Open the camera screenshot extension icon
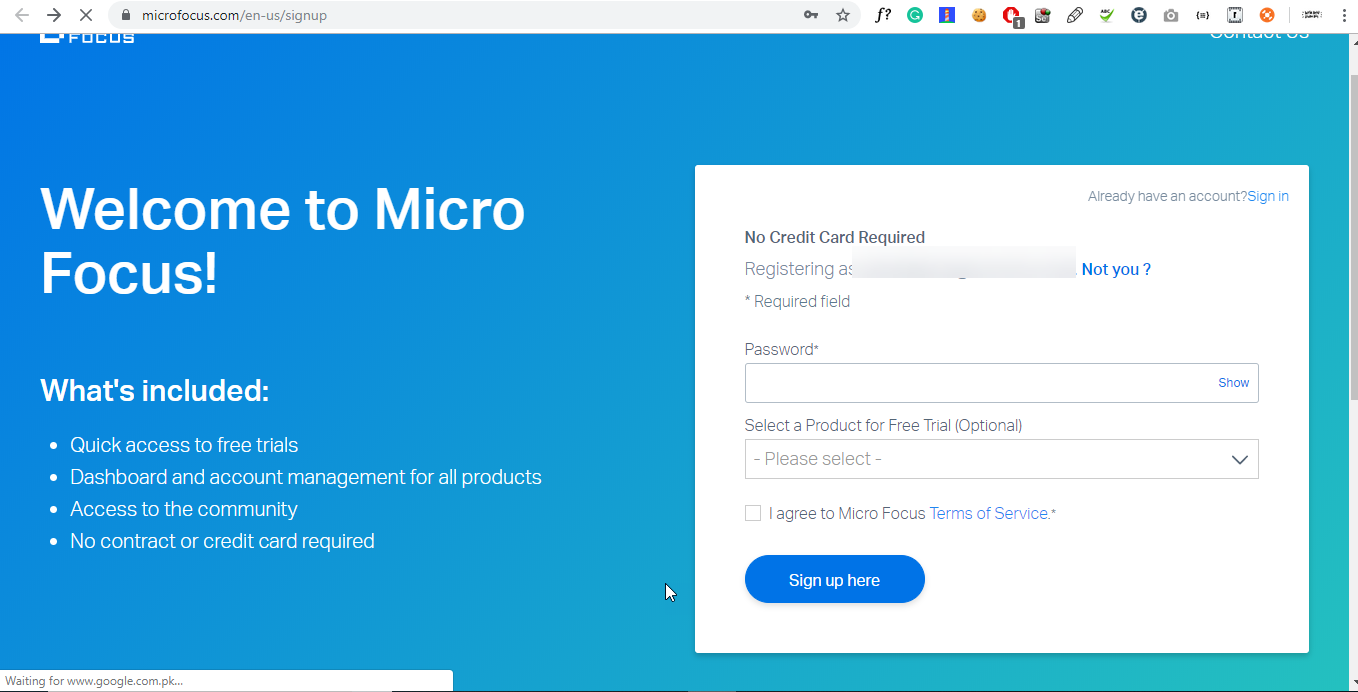The height and width of the screenshot is (692, 1358). 1171,15
